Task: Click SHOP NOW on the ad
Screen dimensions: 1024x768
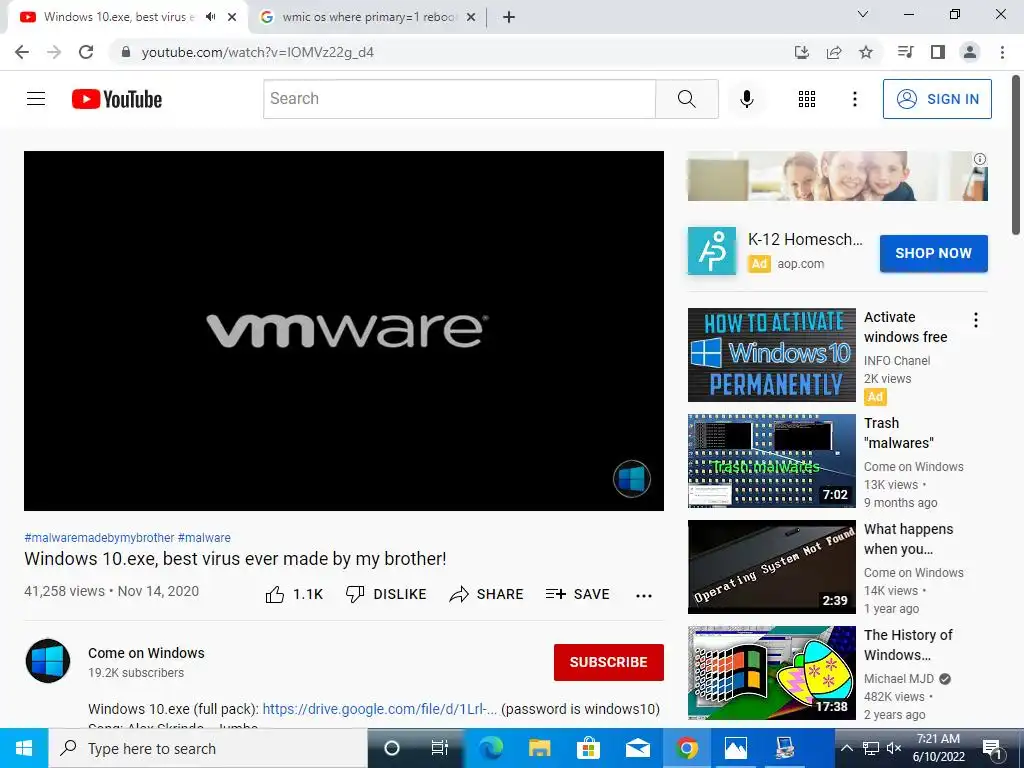Action: point(933,253)
